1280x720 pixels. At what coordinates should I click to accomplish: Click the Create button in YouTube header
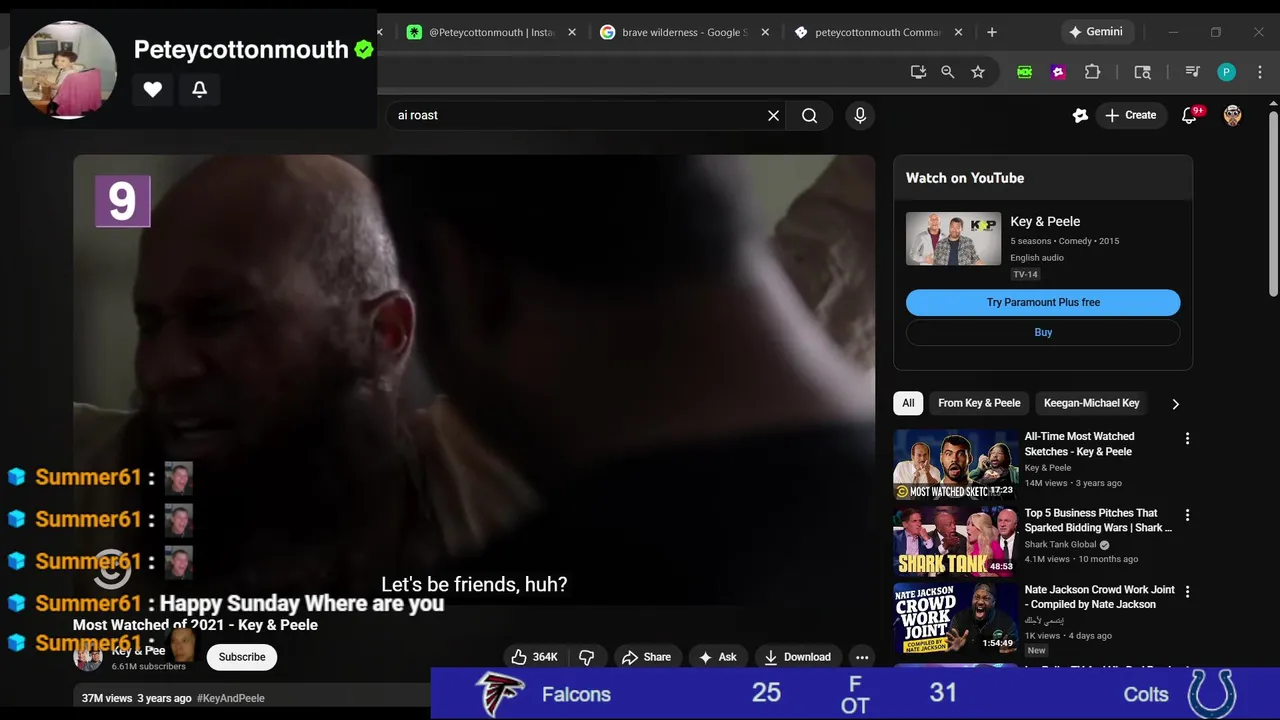pos(1131,116)
